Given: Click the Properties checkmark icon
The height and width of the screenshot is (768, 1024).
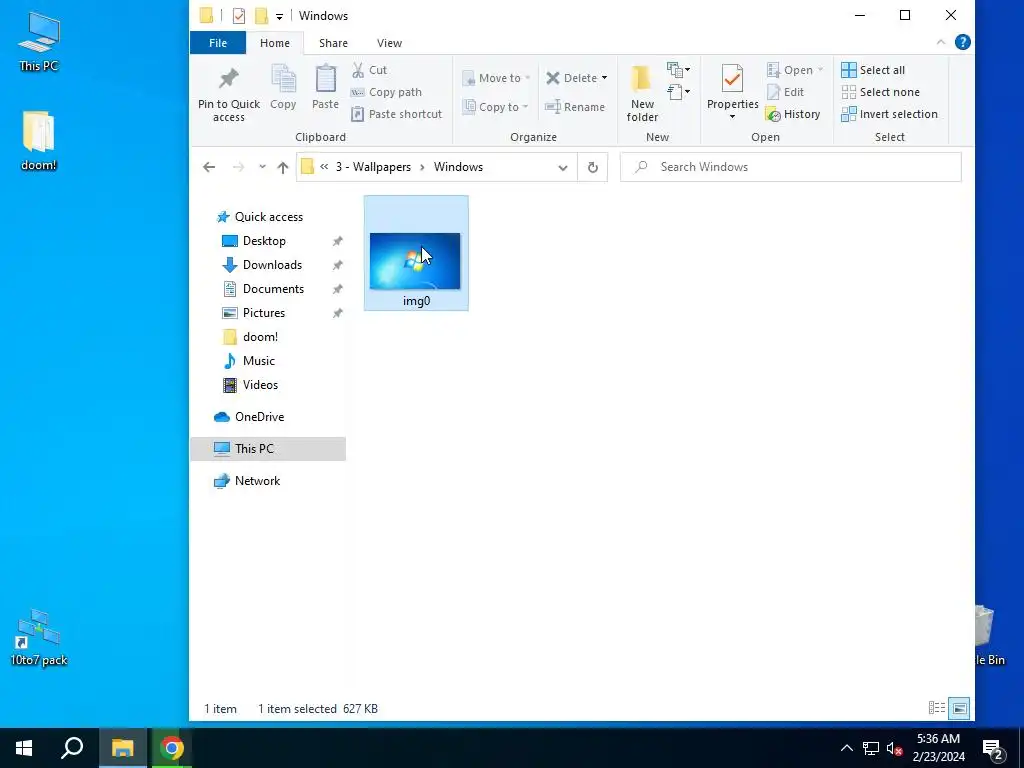Looking at the screenshot, I should coord(732,79).
